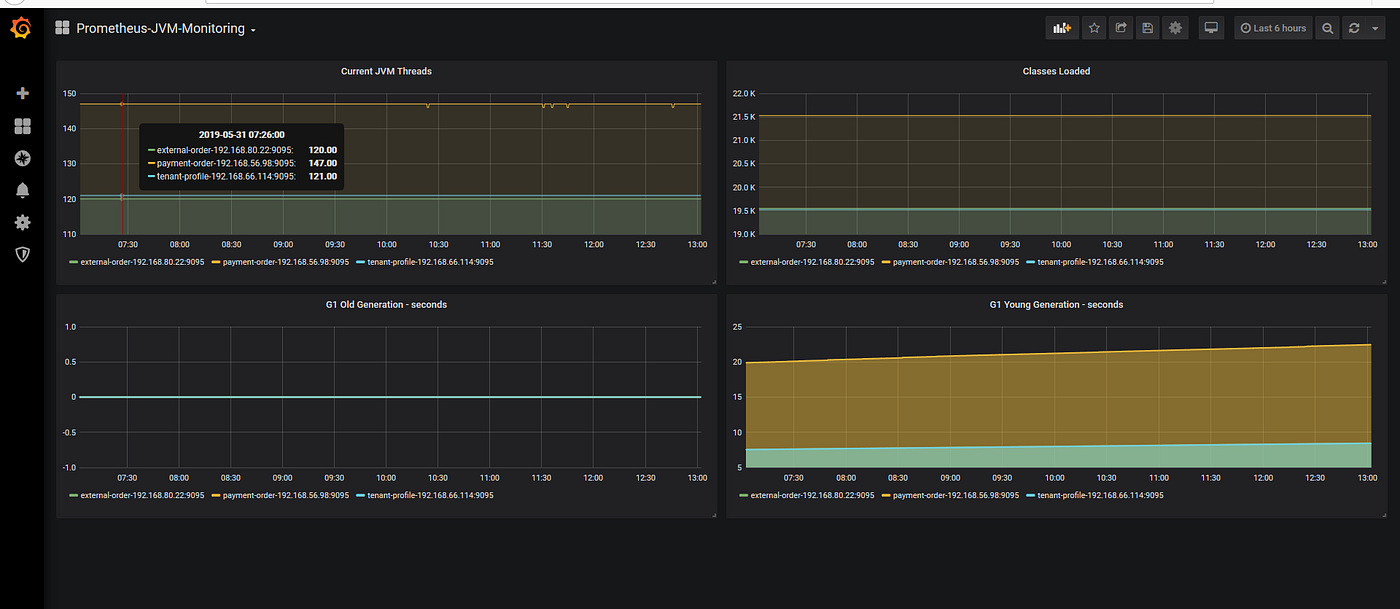Open the Add panel icon in the toolbar
Viewport: 1400px width, 609px height.
(x=1062, y=27)
